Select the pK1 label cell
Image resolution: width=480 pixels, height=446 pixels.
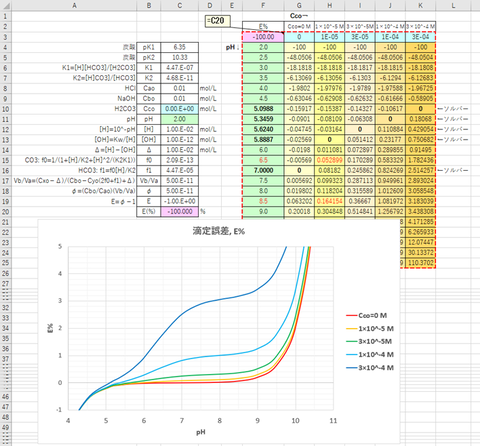149,47
